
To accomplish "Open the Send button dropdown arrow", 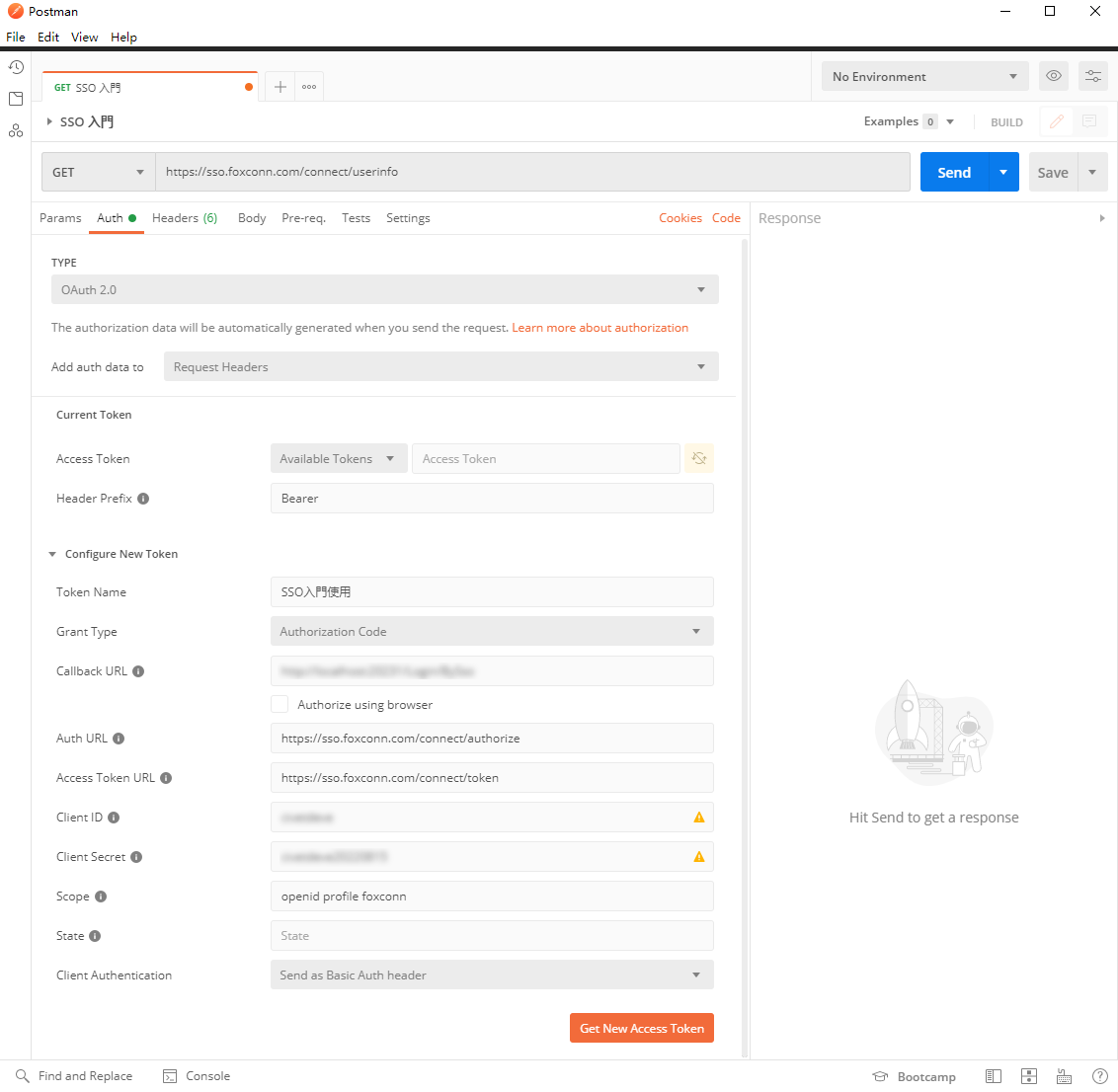I will tap(1003, 172).
